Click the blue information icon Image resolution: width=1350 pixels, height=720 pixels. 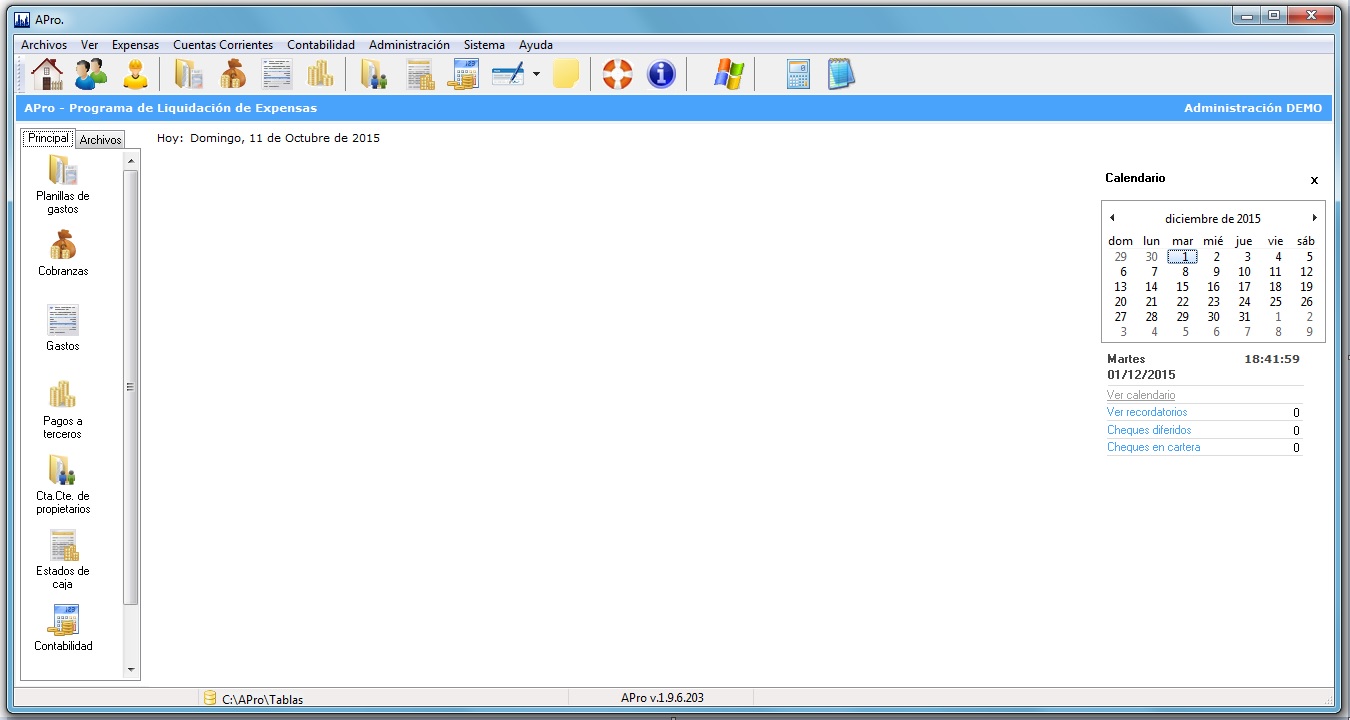pyautogui.click(x=661, y=74)
